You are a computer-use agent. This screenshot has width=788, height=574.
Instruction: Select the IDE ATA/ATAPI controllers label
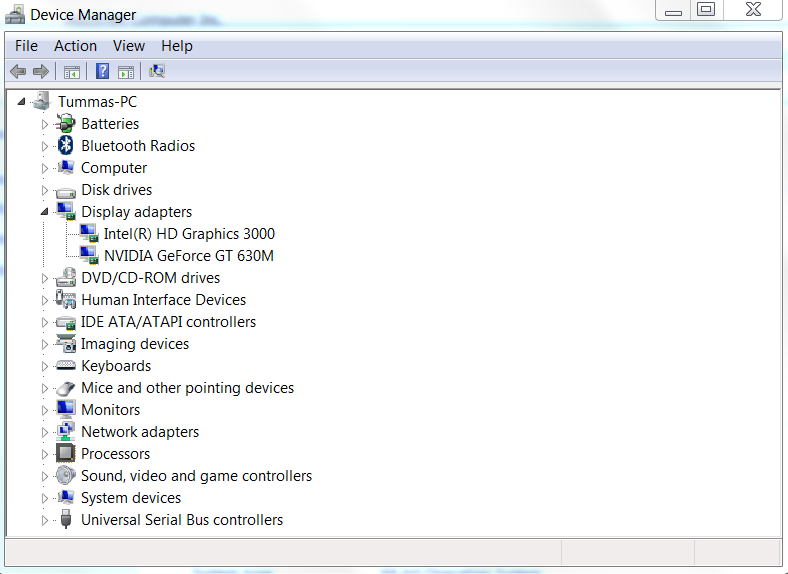(168, 322)
